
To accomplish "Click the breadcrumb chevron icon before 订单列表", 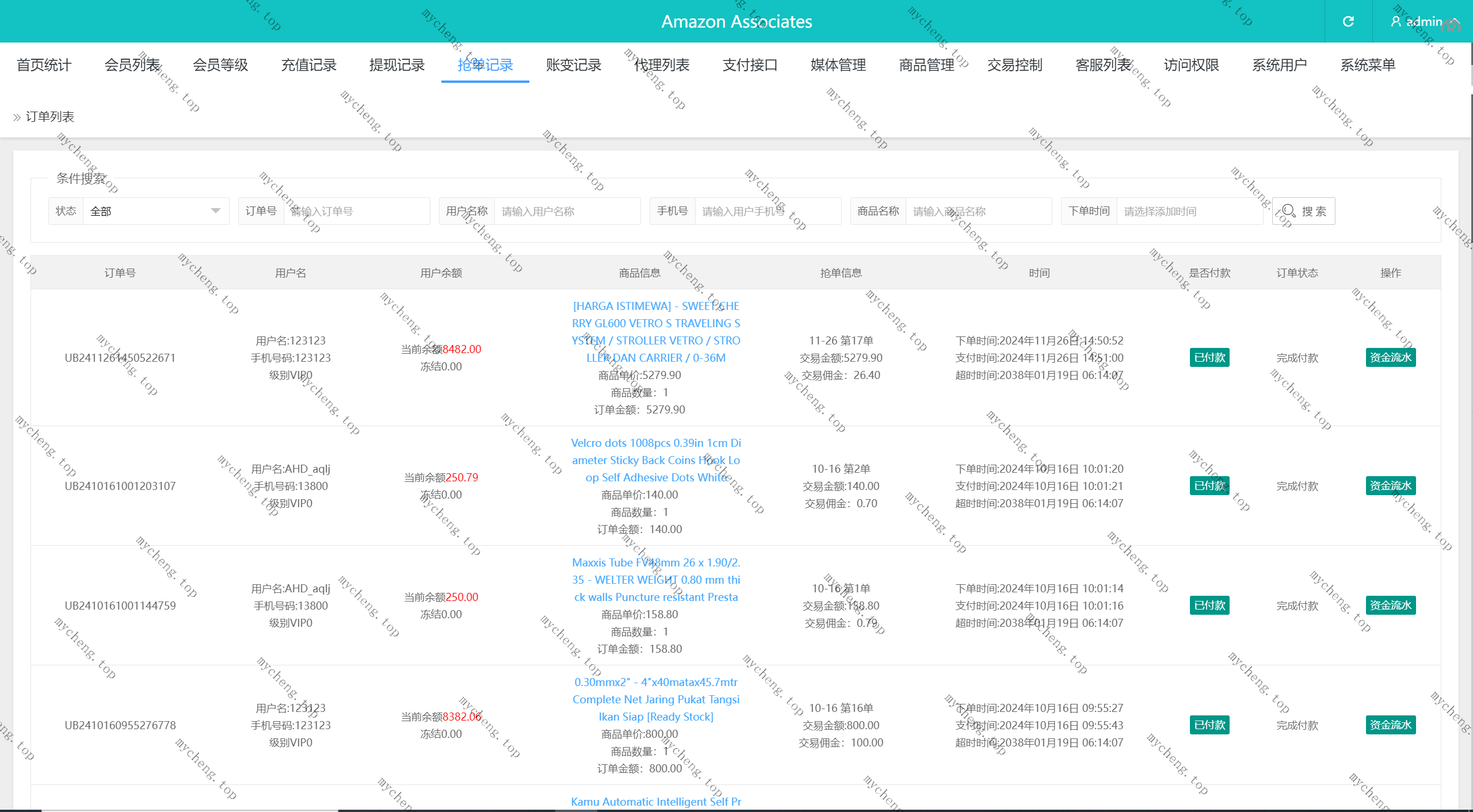I will coord(17,117).
